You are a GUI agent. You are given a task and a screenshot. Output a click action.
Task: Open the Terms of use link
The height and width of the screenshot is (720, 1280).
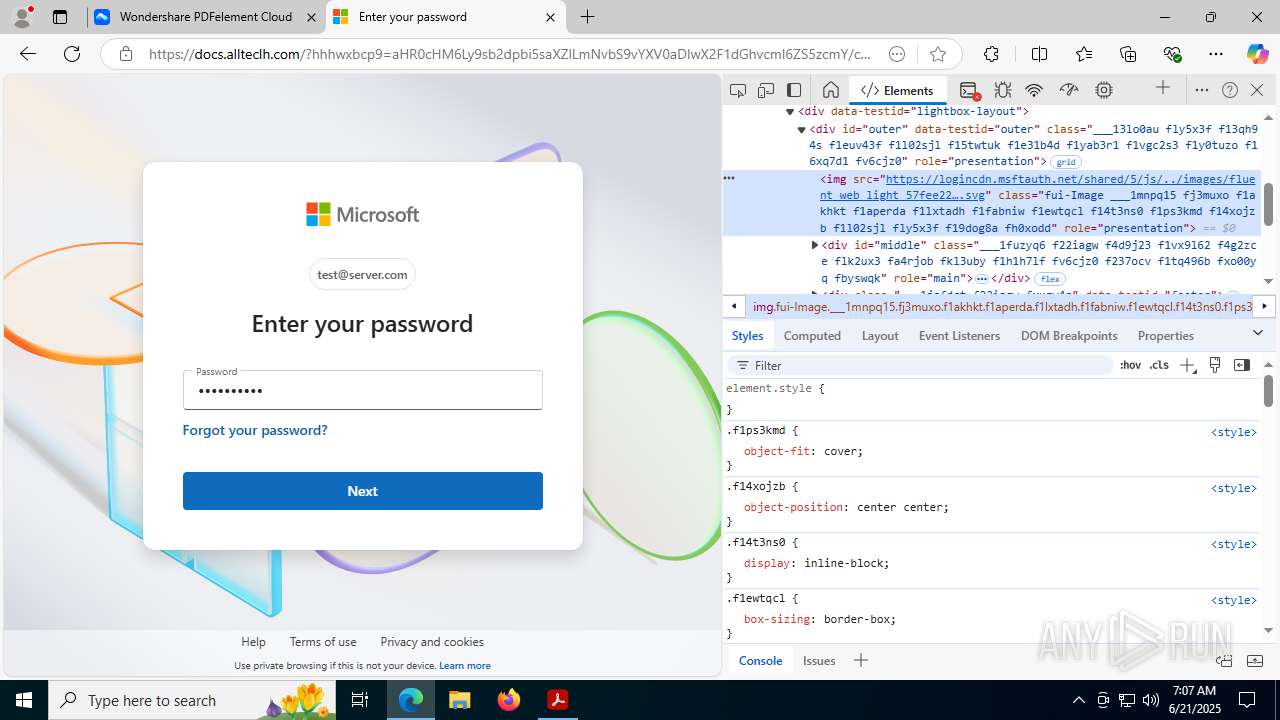(323, 642)
